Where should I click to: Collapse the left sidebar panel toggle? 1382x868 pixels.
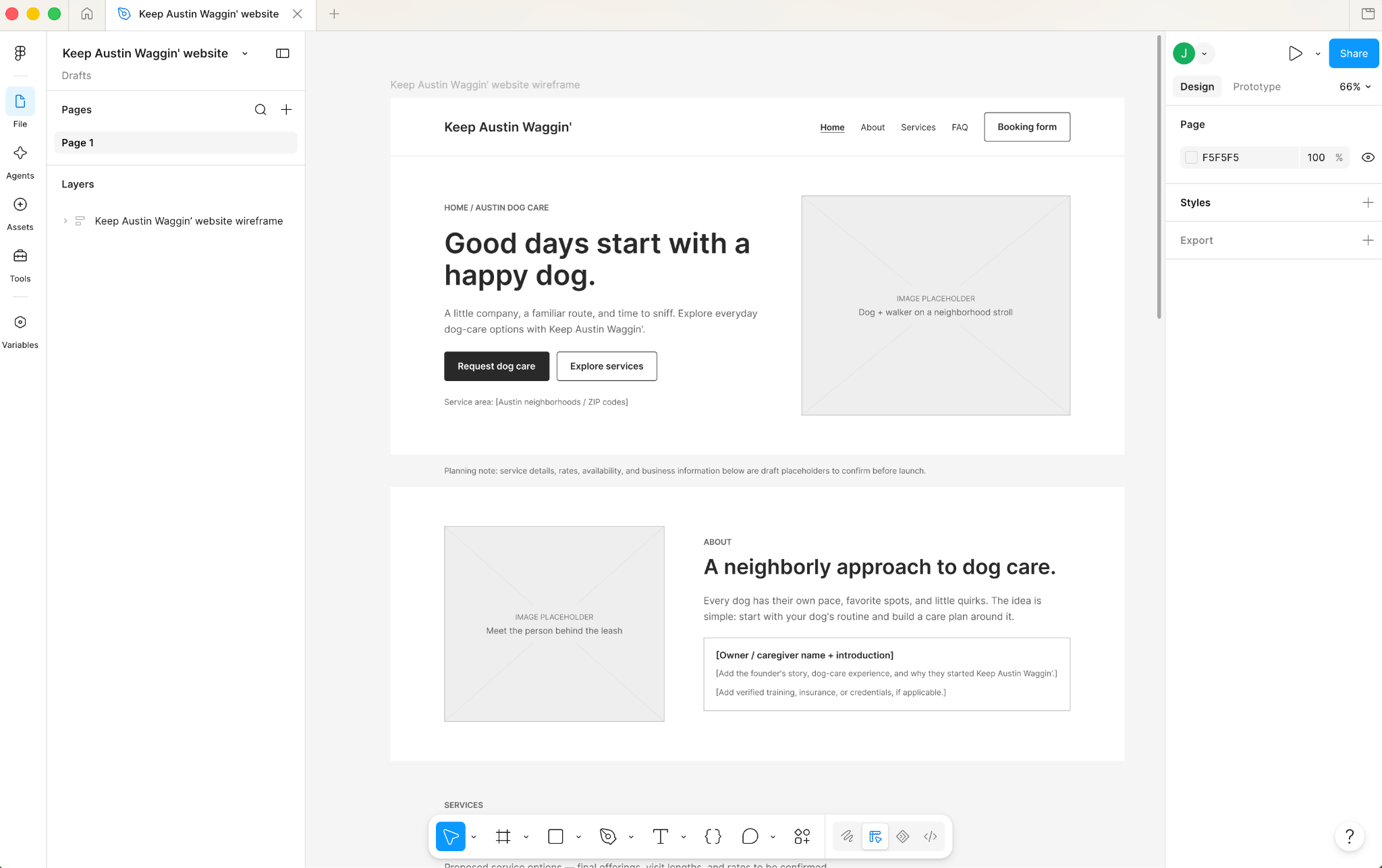[283, 53]
